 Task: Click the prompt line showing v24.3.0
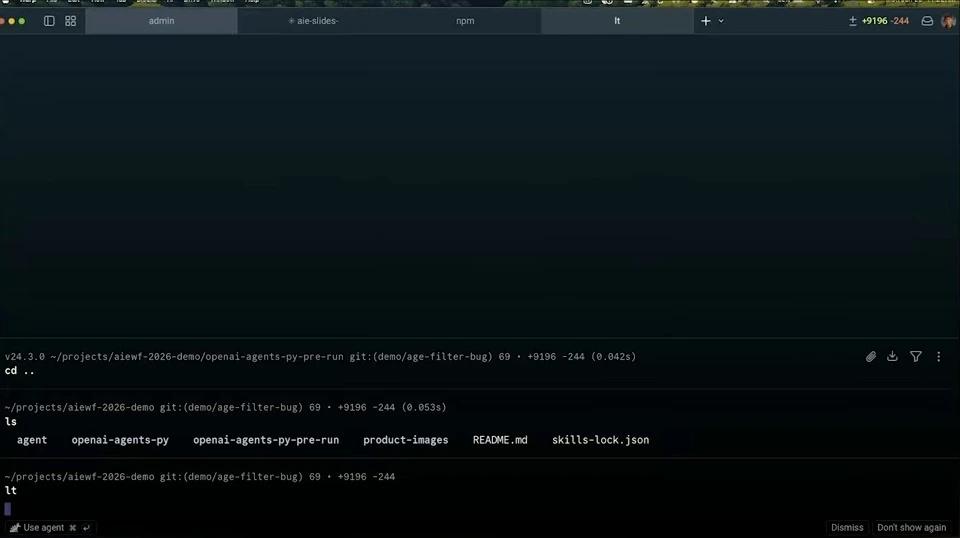pos(320,356)
